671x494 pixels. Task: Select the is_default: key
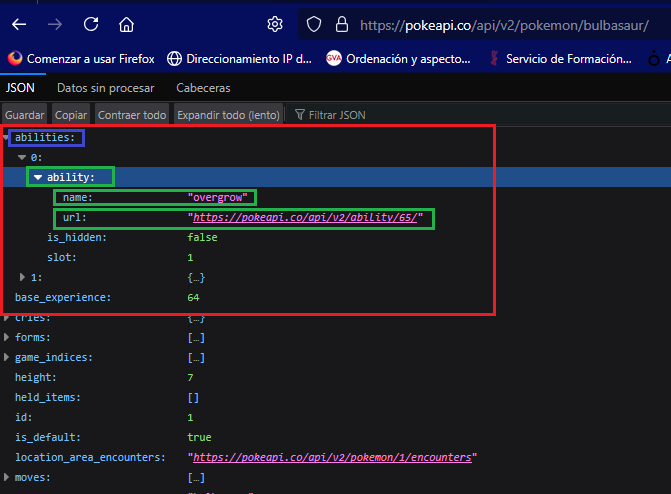48,437
